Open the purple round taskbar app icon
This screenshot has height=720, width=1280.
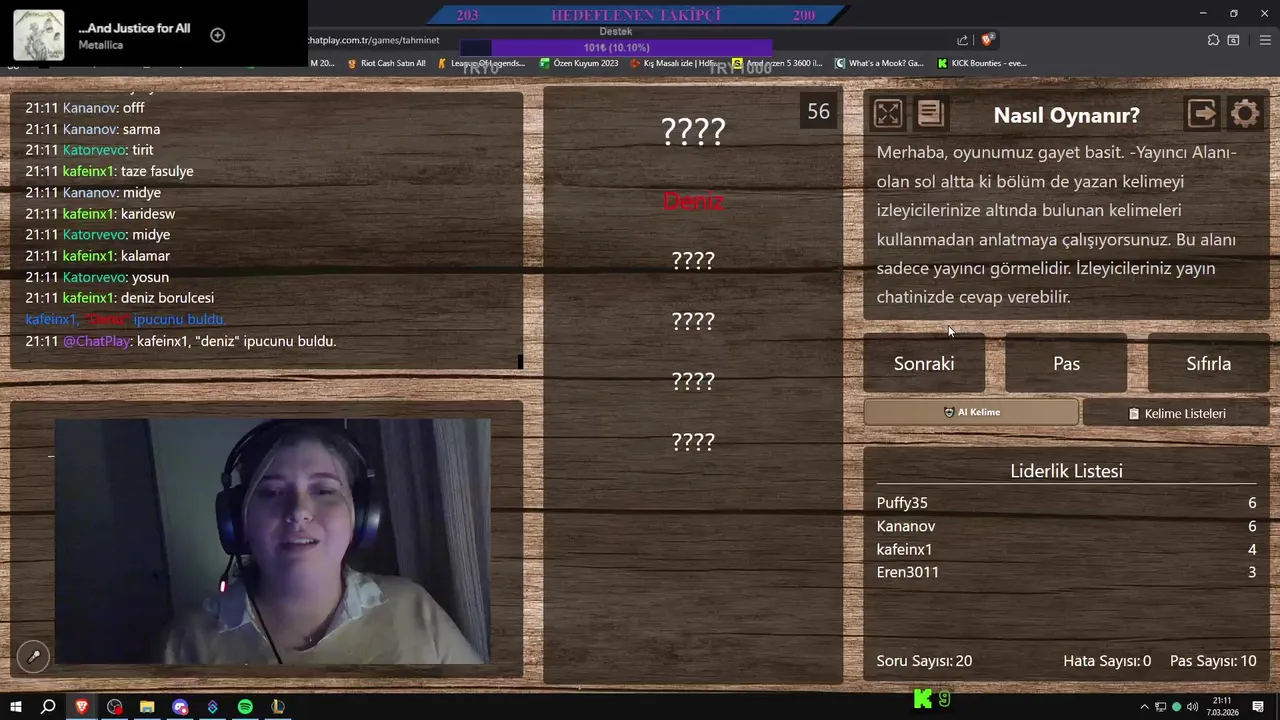(x=180, y=707)
